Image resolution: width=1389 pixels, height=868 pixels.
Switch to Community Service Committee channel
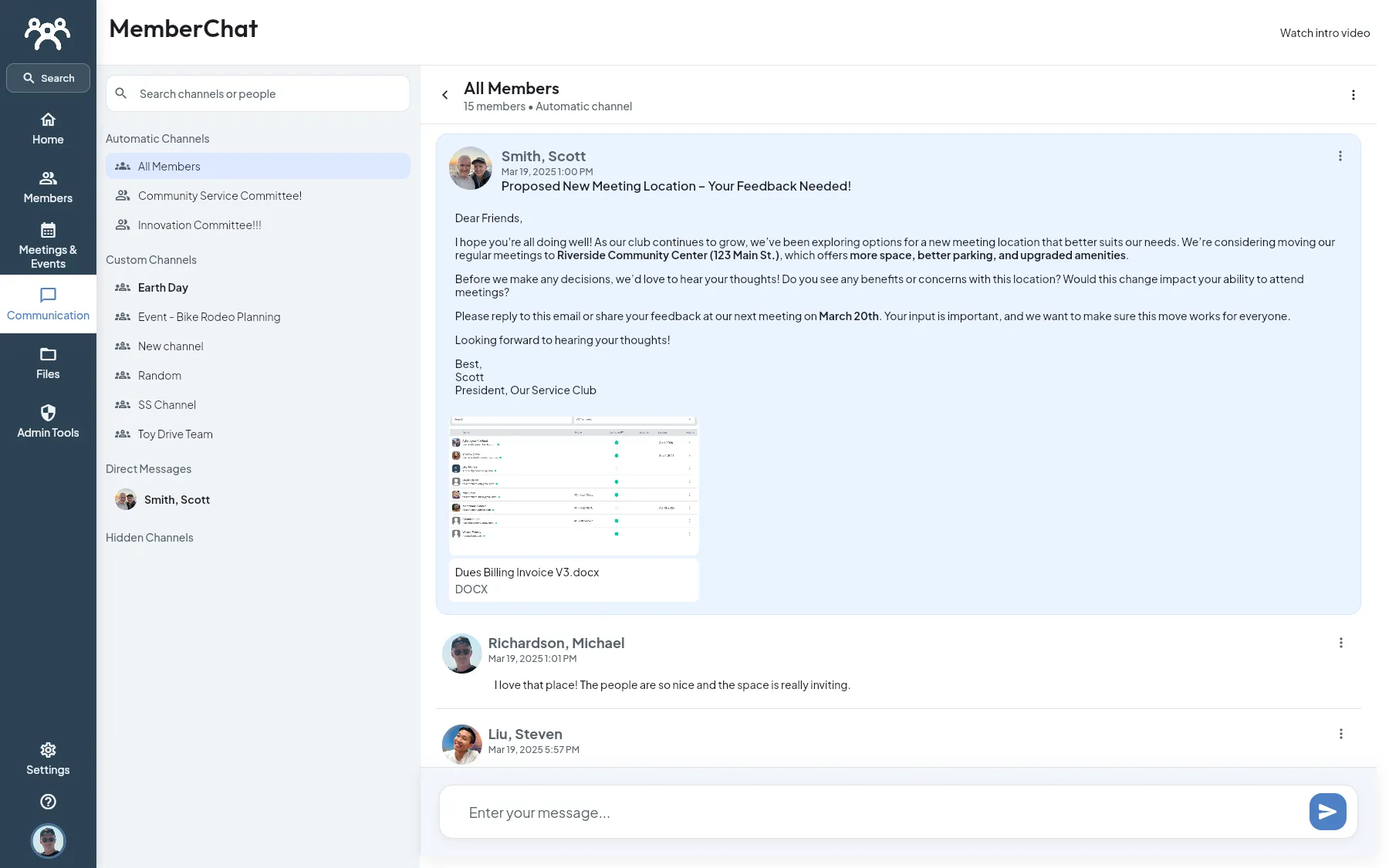(258, 196)
